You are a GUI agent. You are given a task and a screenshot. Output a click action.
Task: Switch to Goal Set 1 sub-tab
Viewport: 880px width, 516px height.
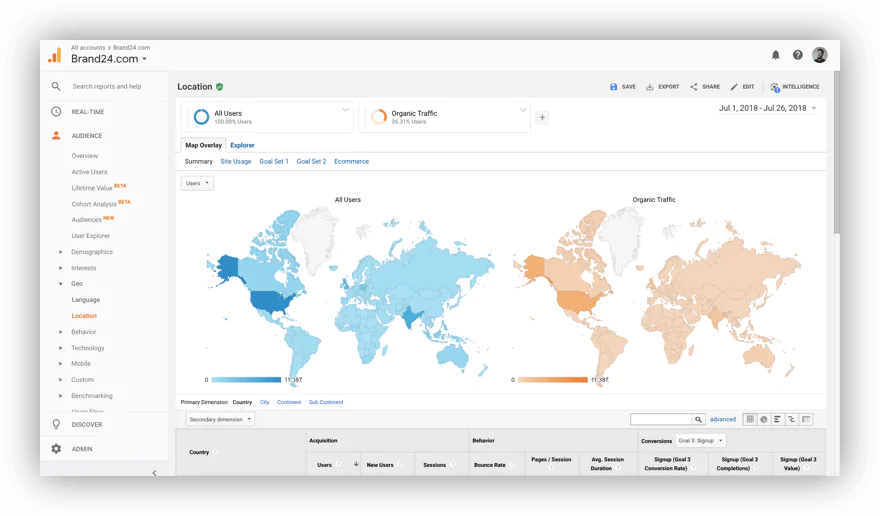(274, 161)
